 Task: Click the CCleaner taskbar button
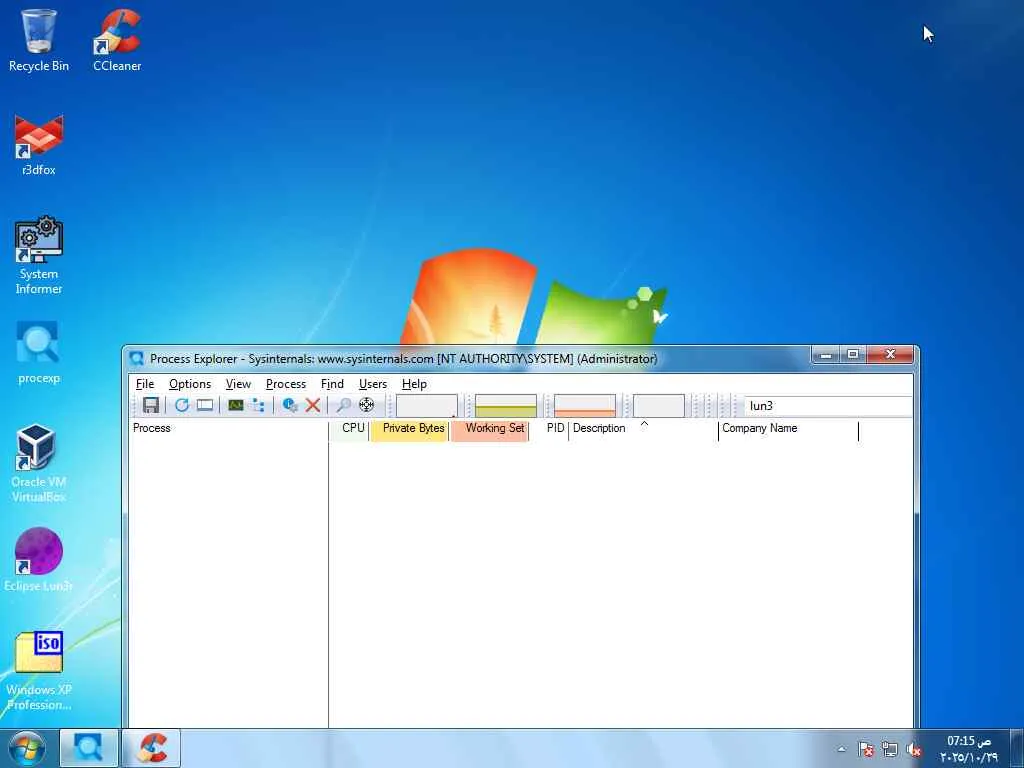click(x=152, y=748)
